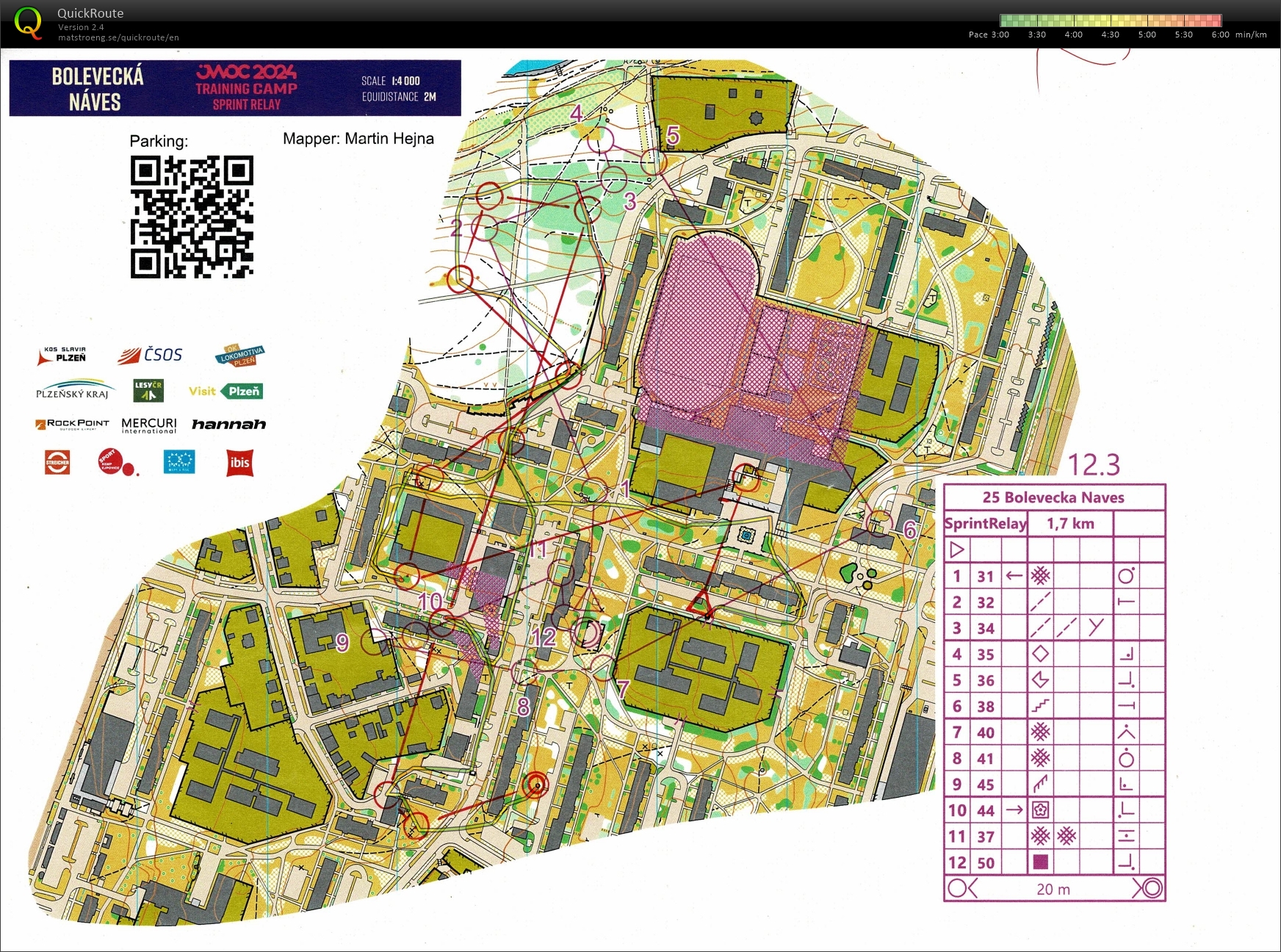
Task: Click the '25 Bolevecka Naves' sheet header
Action: pos(1053,497)
